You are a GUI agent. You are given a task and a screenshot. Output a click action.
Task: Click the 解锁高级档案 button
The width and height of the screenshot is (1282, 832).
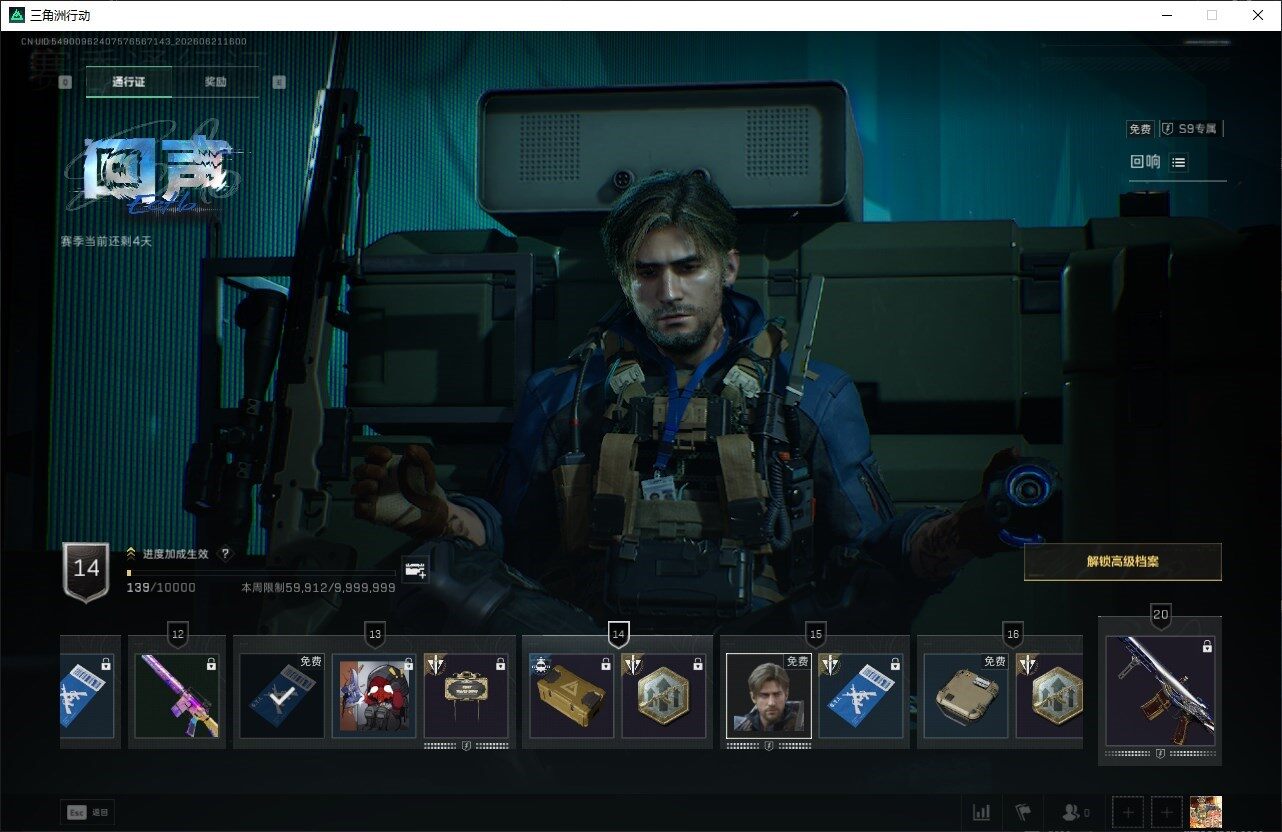pos(1122,562)
